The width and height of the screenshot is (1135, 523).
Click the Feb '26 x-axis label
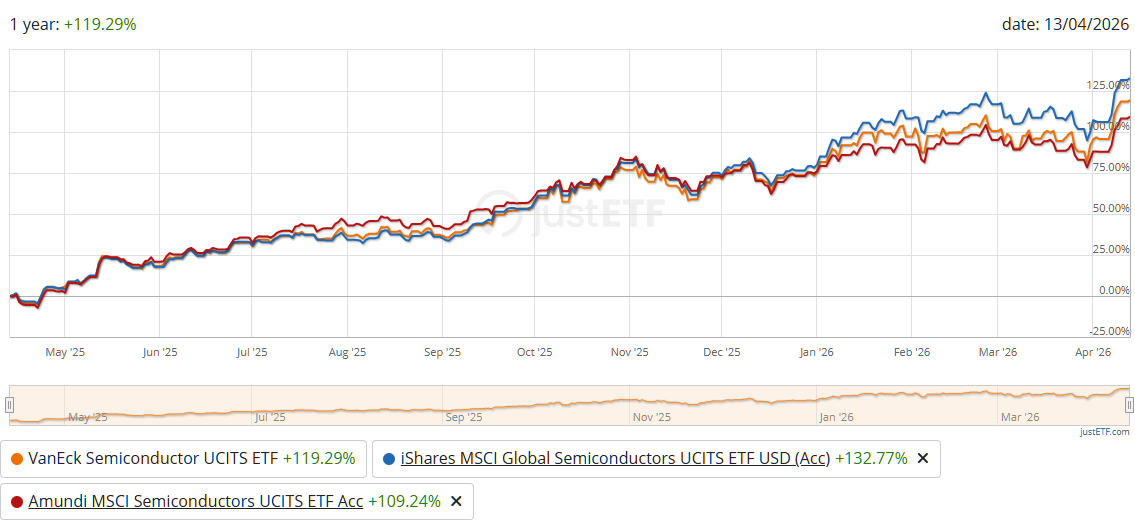[x=911, y=352]
